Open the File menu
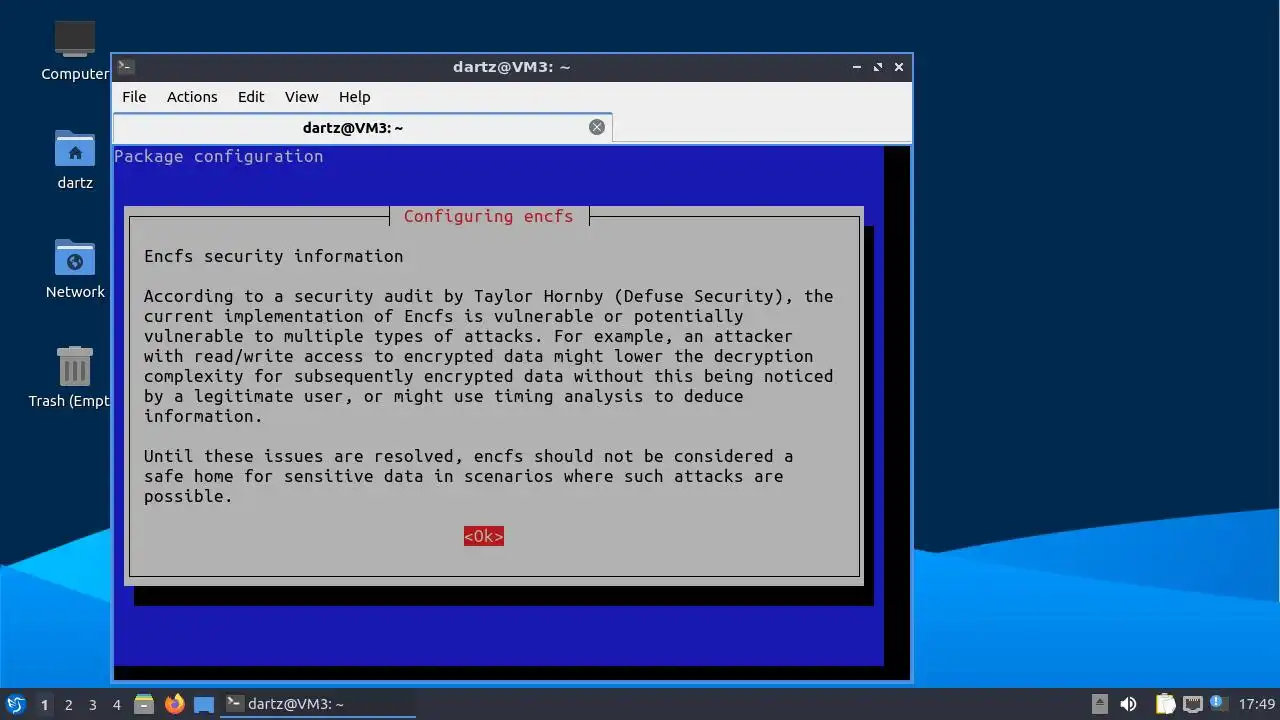The width and height of the screenshot is (1280, 720). tap(134, 97)
